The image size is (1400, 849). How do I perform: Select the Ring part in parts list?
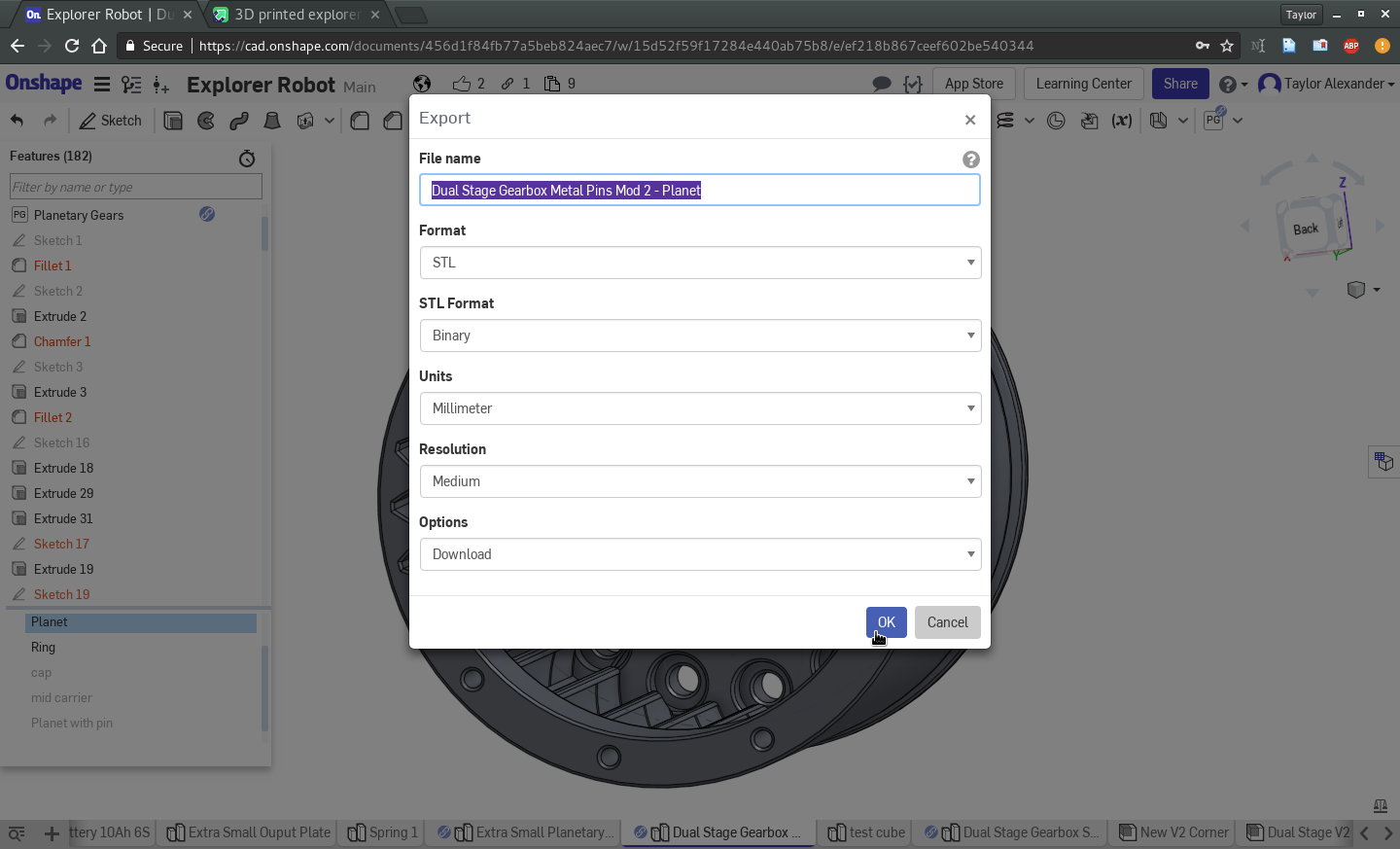pyautogui.click(x=44, y=648)
